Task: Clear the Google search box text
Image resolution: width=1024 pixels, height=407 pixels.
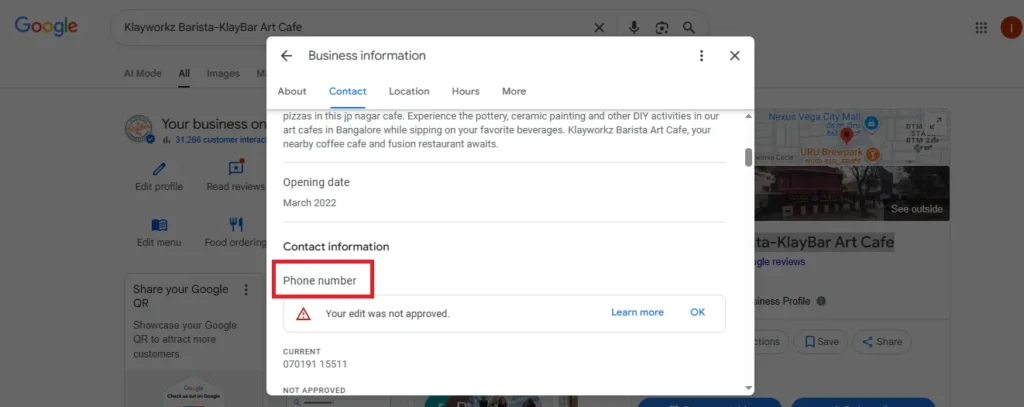Action: [599, 27]
